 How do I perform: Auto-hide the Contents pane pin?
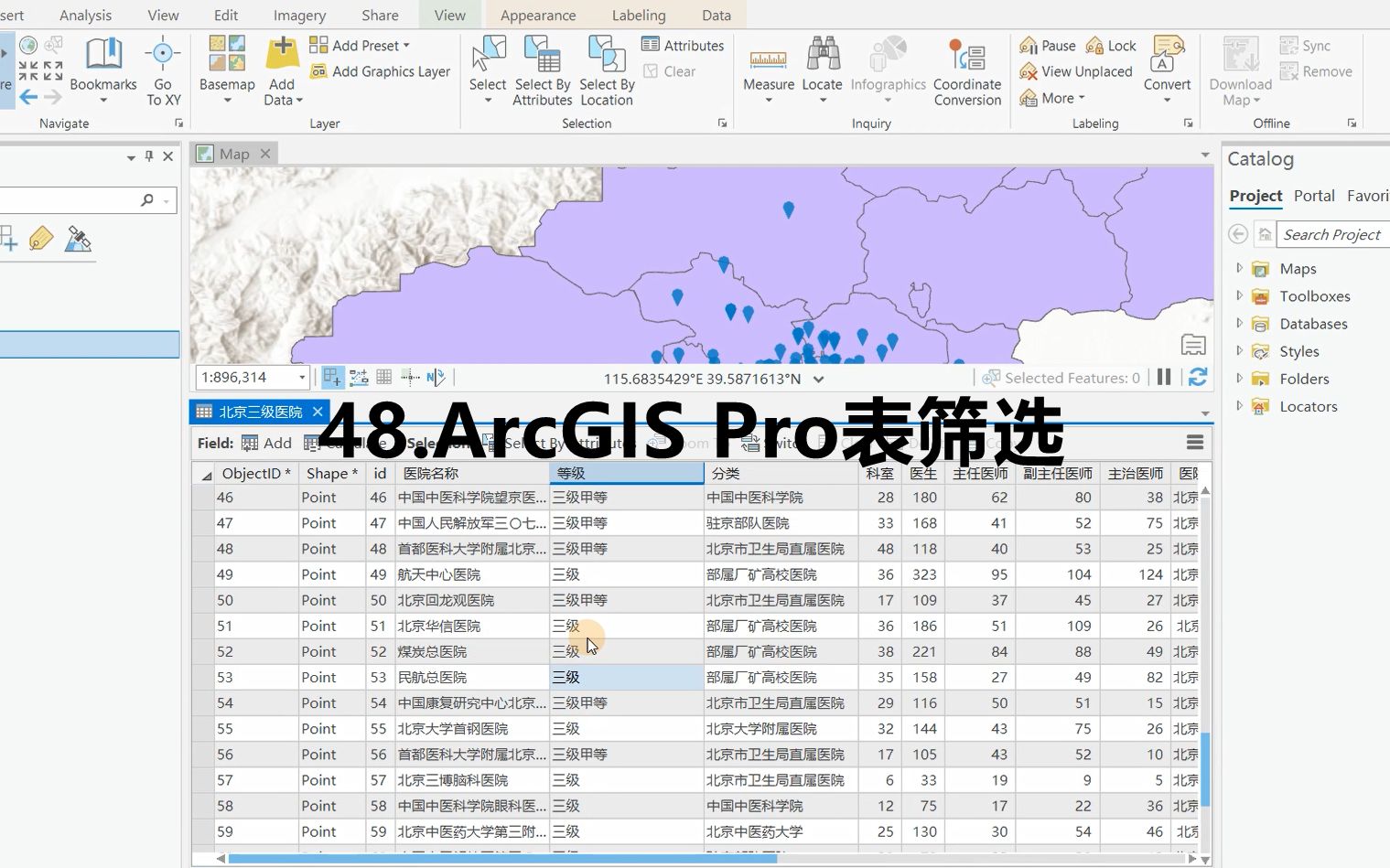[x=149, y=156]
